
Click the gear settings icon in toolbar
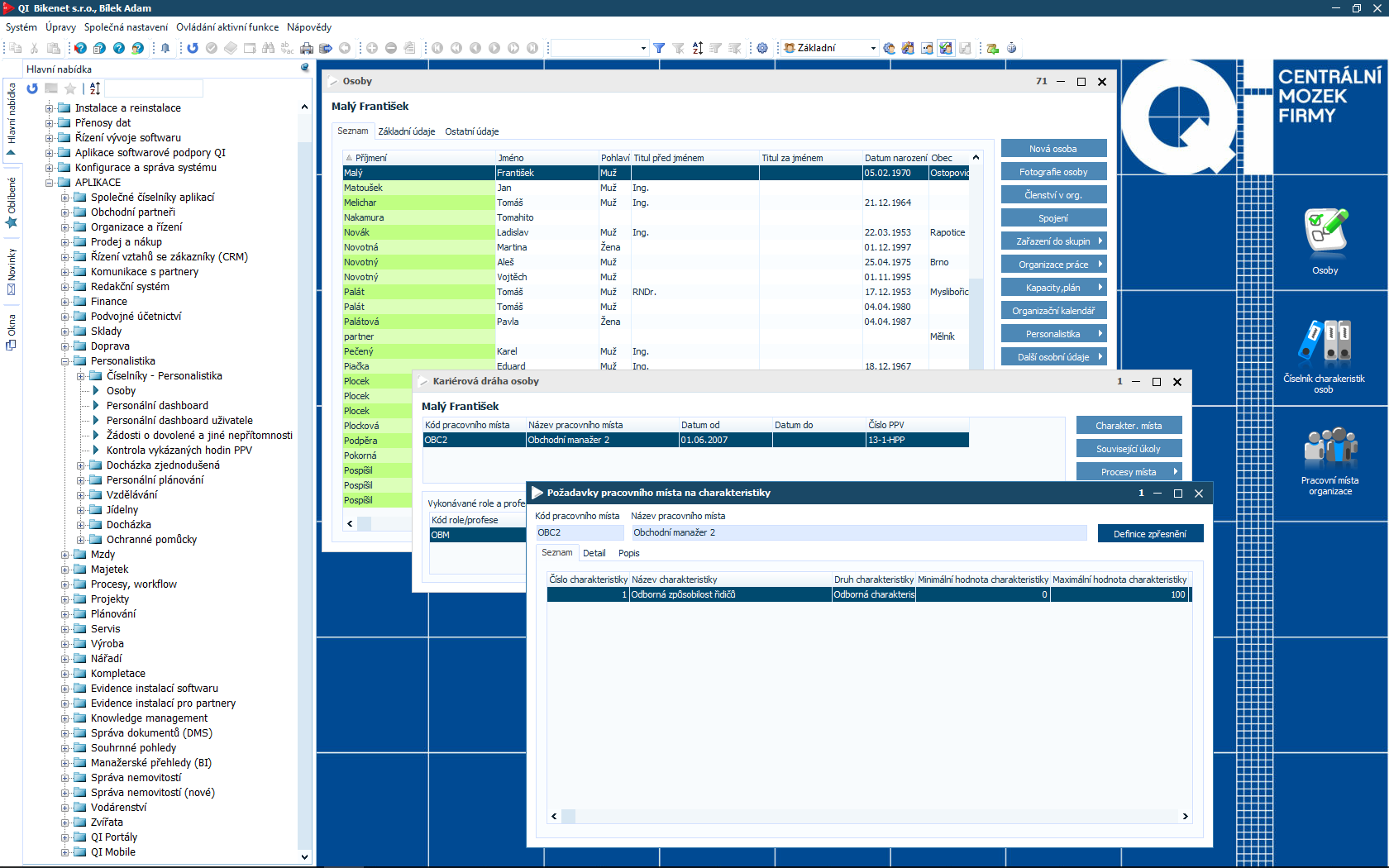click(762, 48)
